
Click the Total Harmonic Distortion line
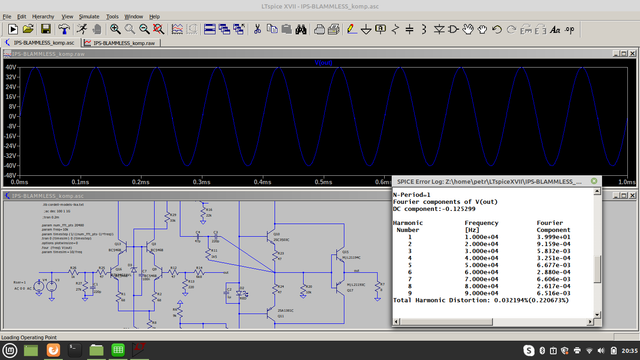tap(481, 300)
